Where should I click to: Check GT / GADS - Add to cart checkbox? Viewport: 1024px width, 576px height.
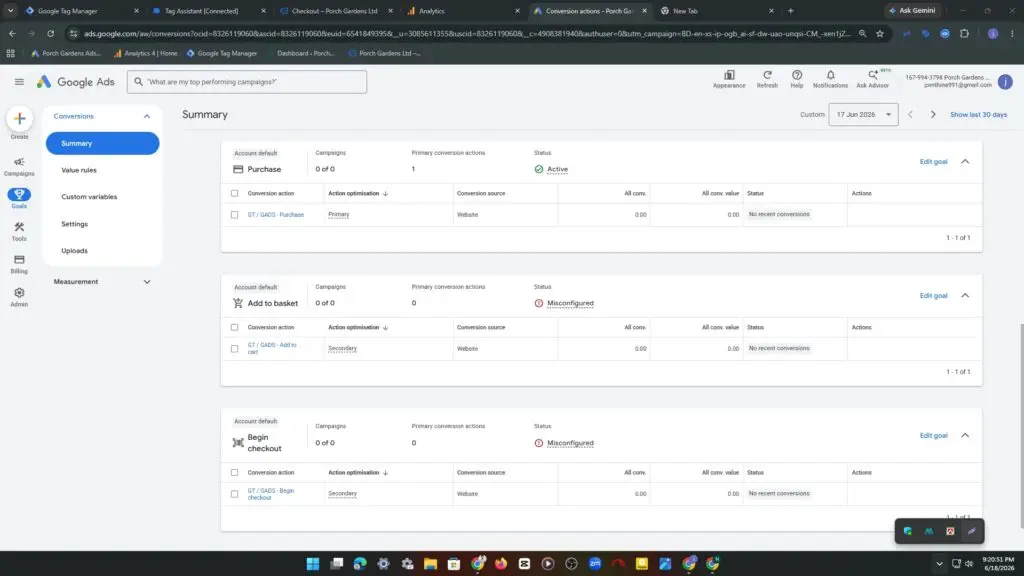pyautogui.click(x=234, y=348)
